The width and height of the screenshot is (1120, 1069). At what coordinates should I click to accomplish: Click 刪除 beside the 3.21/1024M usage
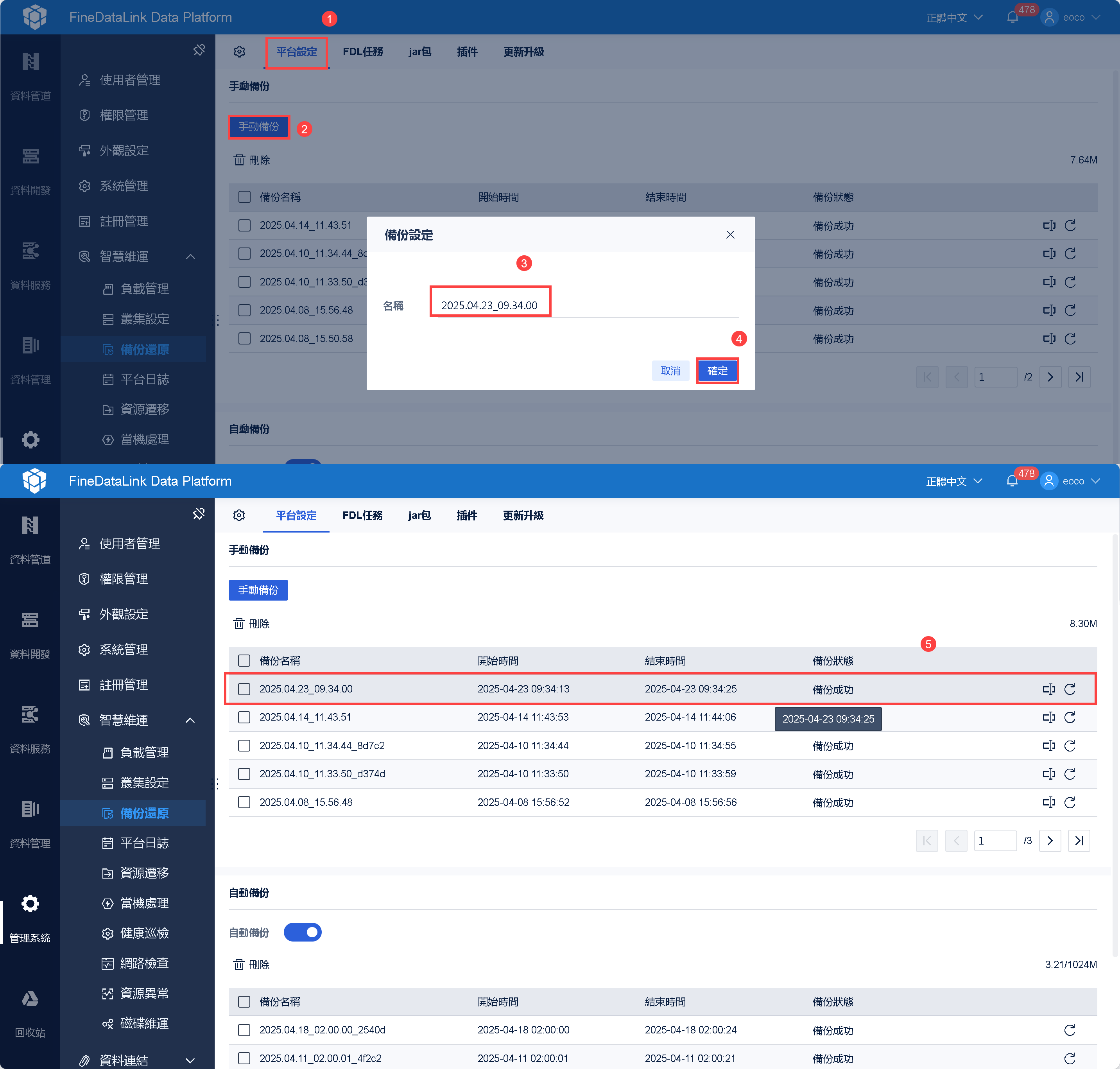click(x=251, y=965)
